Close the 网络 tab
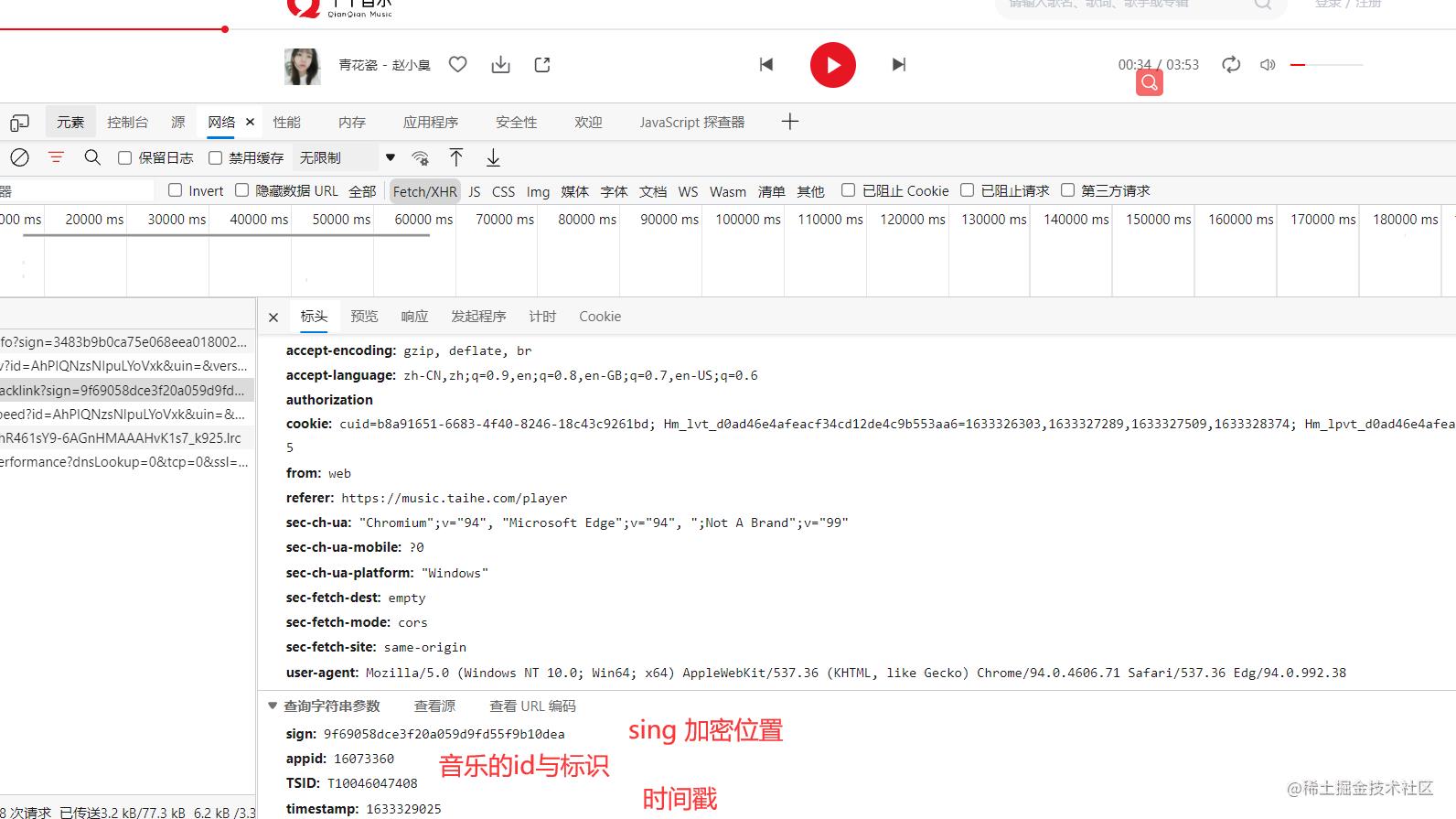The height and width of the screenshot is (819, 1456). pos(250,122)
